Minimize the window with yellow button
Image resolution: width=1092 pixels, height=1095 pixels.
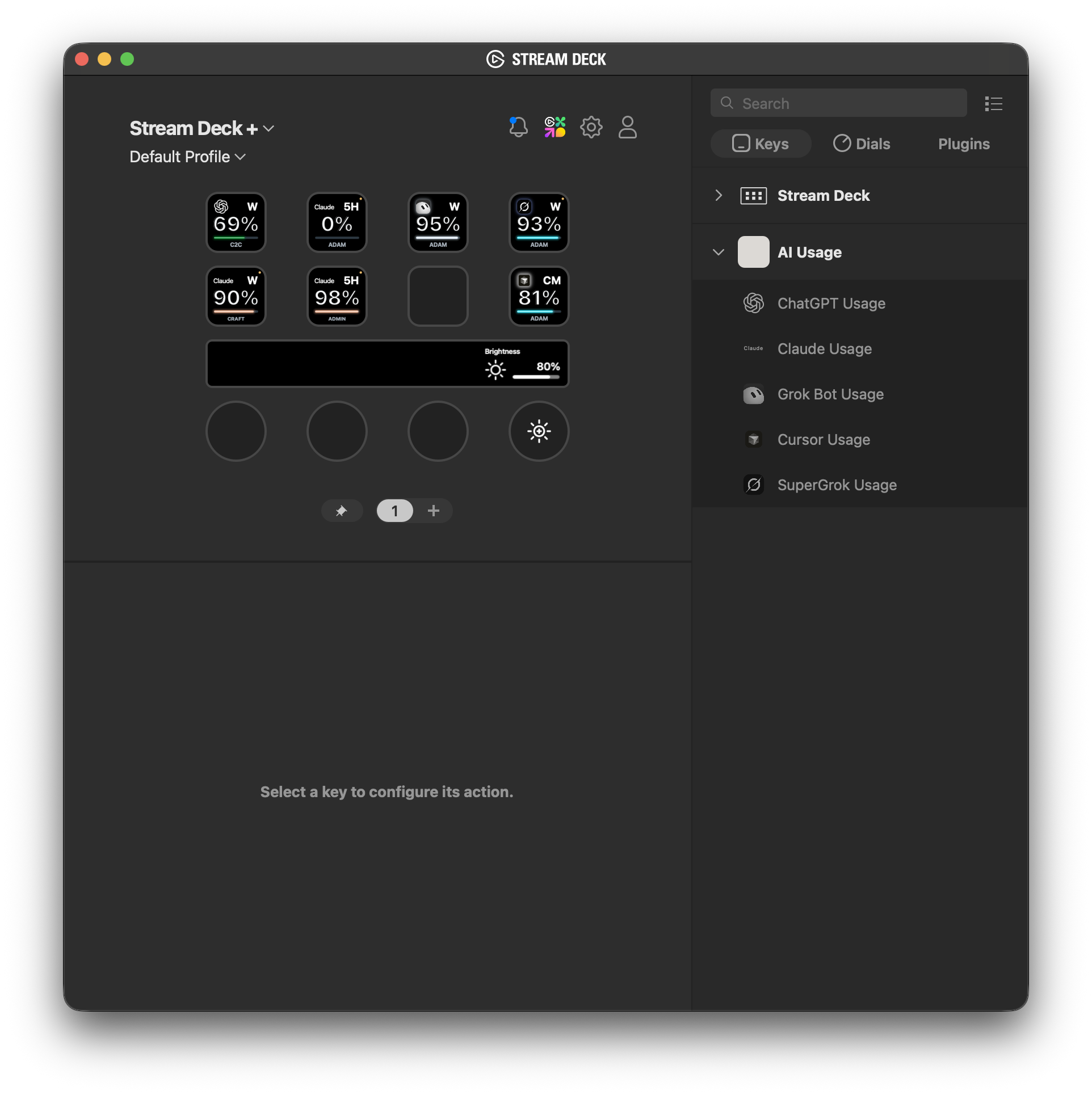[104, 59]
